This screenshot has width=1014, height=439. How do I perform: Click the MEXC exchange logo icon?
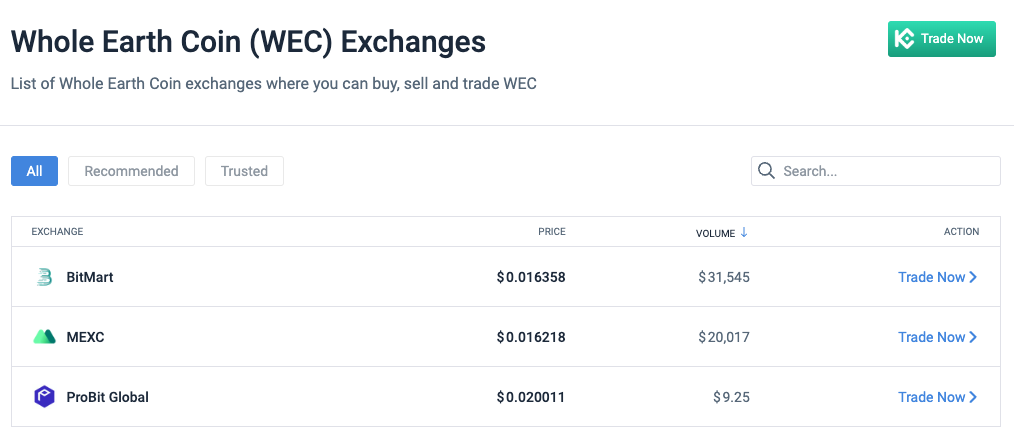[44, 337]
